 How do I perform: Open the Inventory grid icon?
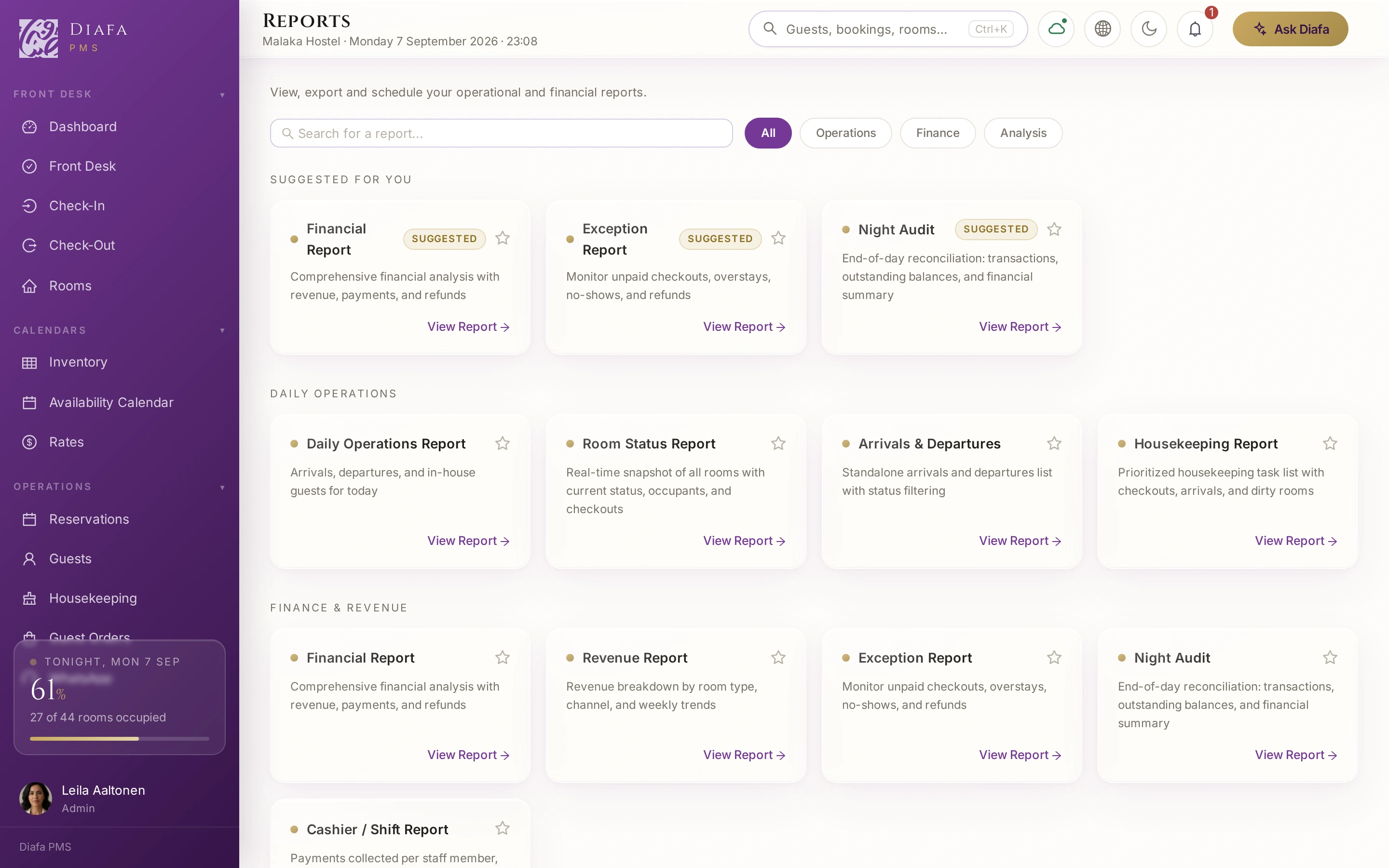coord(29,363)
